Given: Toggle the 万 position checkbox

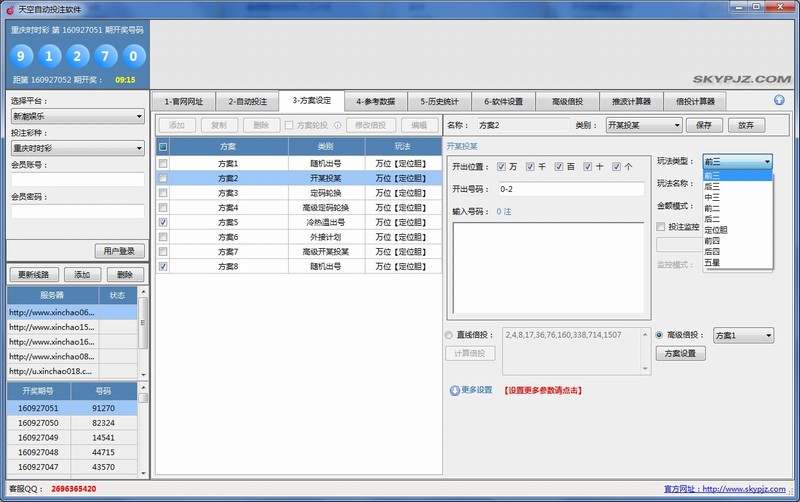Looking at the screenshot, I should (500, 167).
